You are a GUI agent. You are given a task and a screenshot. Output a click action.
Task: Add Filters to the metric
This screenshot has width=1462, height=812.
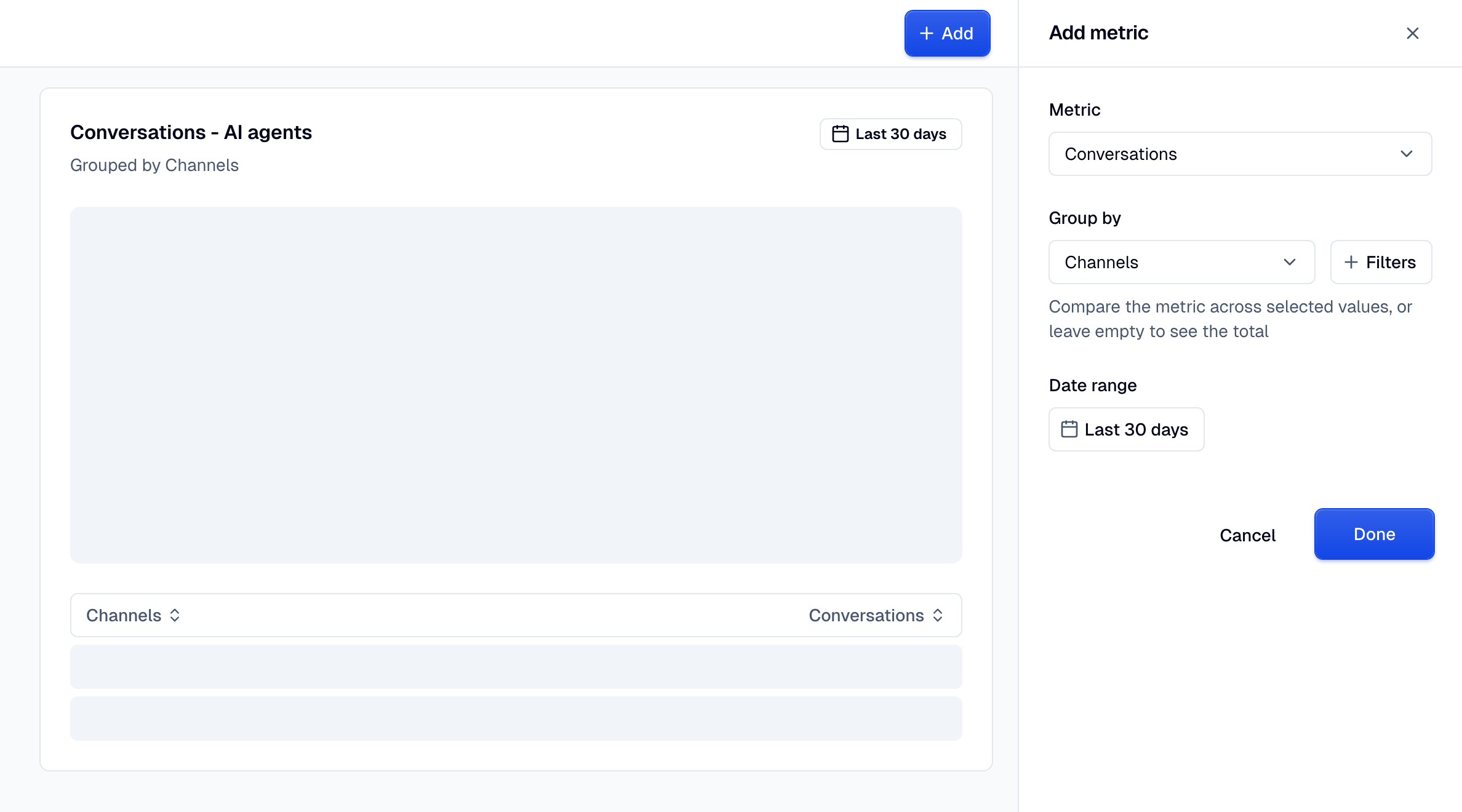1381,262
